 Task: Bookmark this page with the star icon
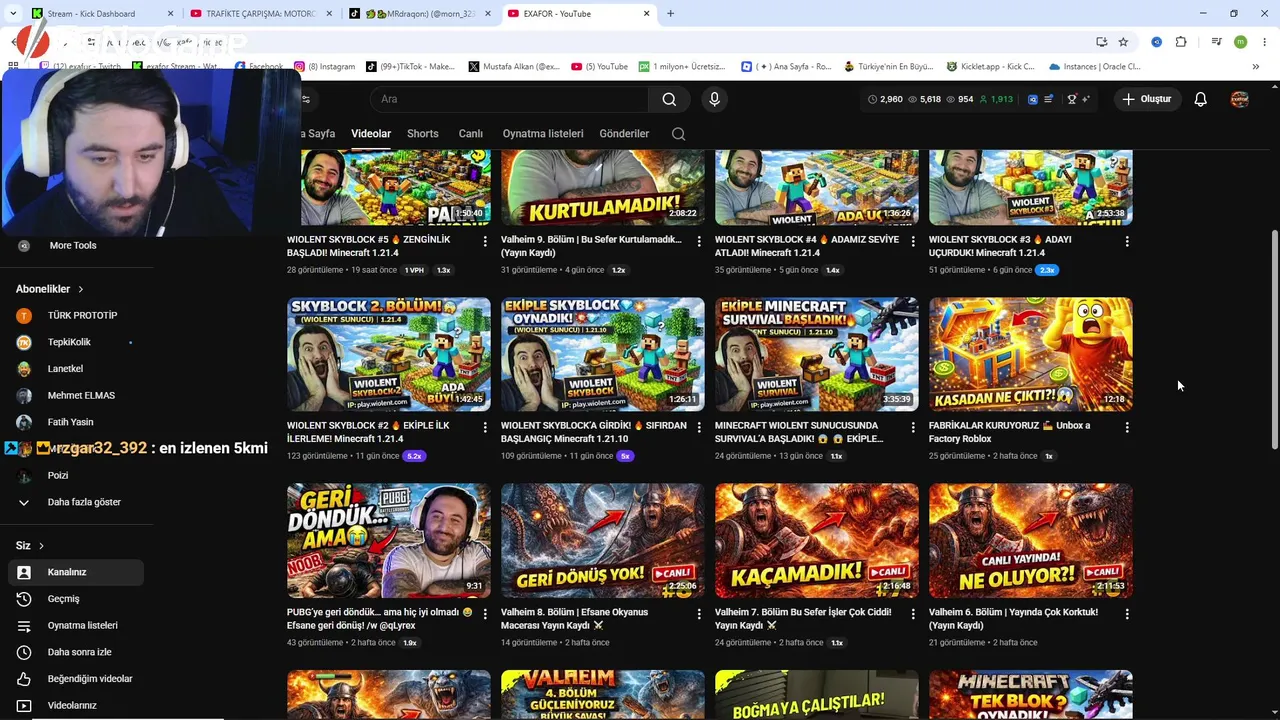(1123, 42)
